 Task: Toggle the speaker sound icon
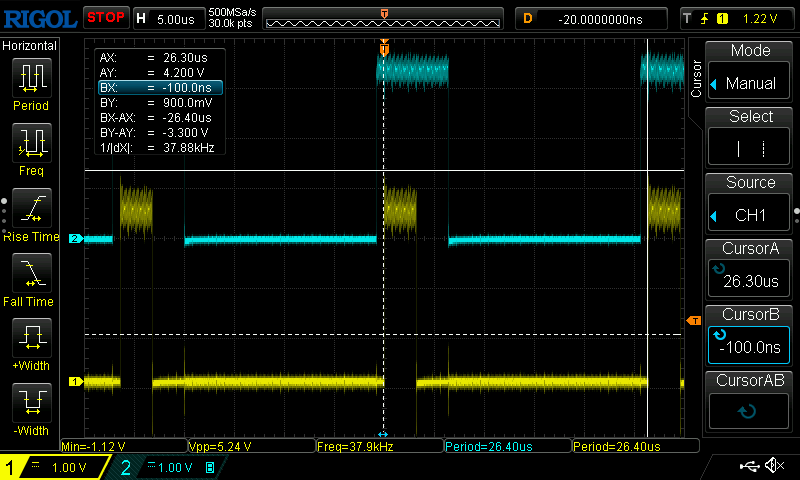tap(773, 466)
